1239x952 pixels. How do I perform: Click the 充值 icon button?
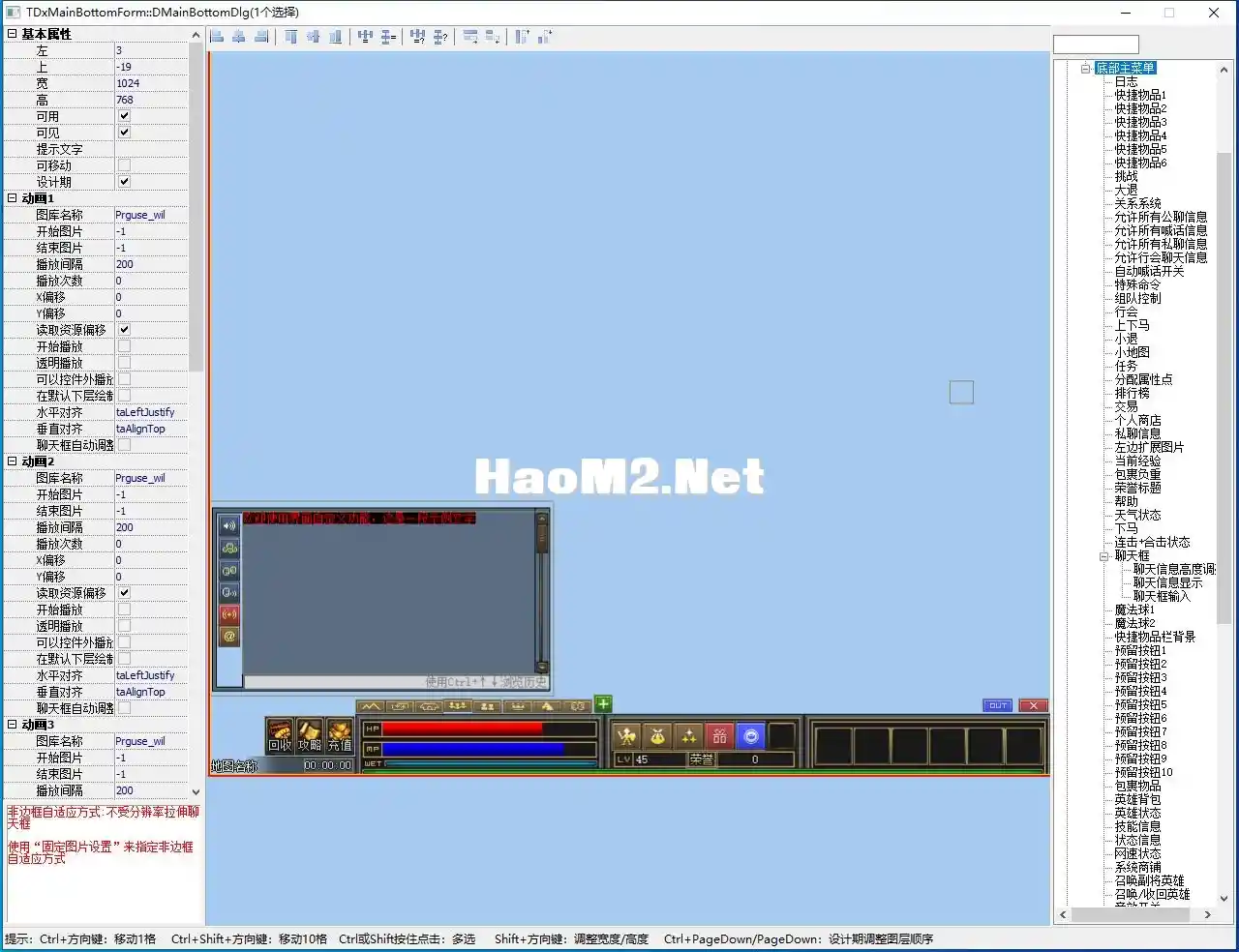coord(340,736)
